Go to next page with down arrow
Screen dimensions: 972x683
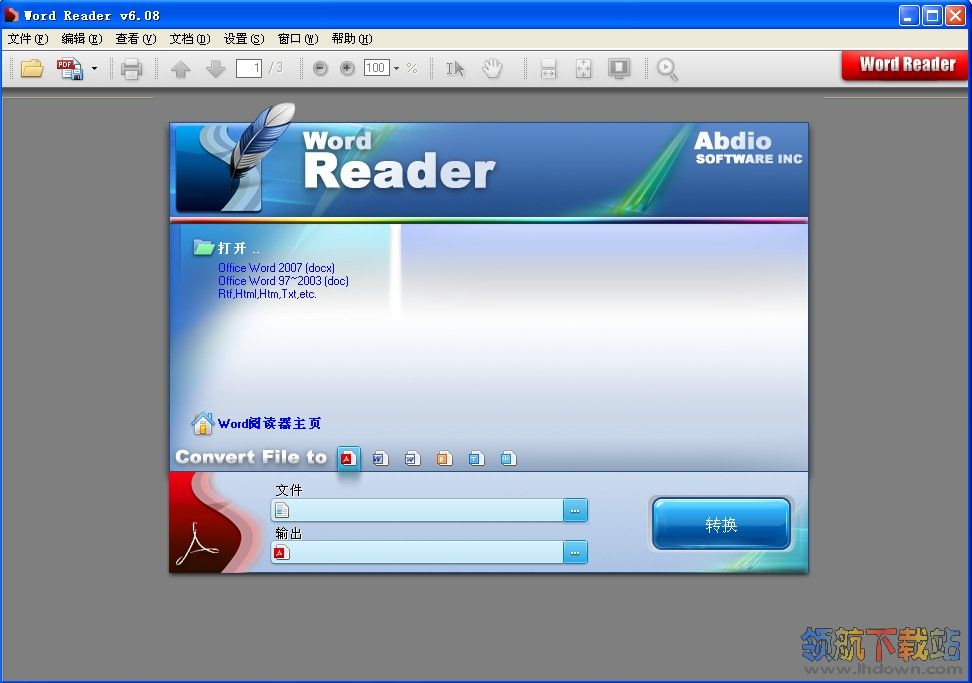coord(215,68)
